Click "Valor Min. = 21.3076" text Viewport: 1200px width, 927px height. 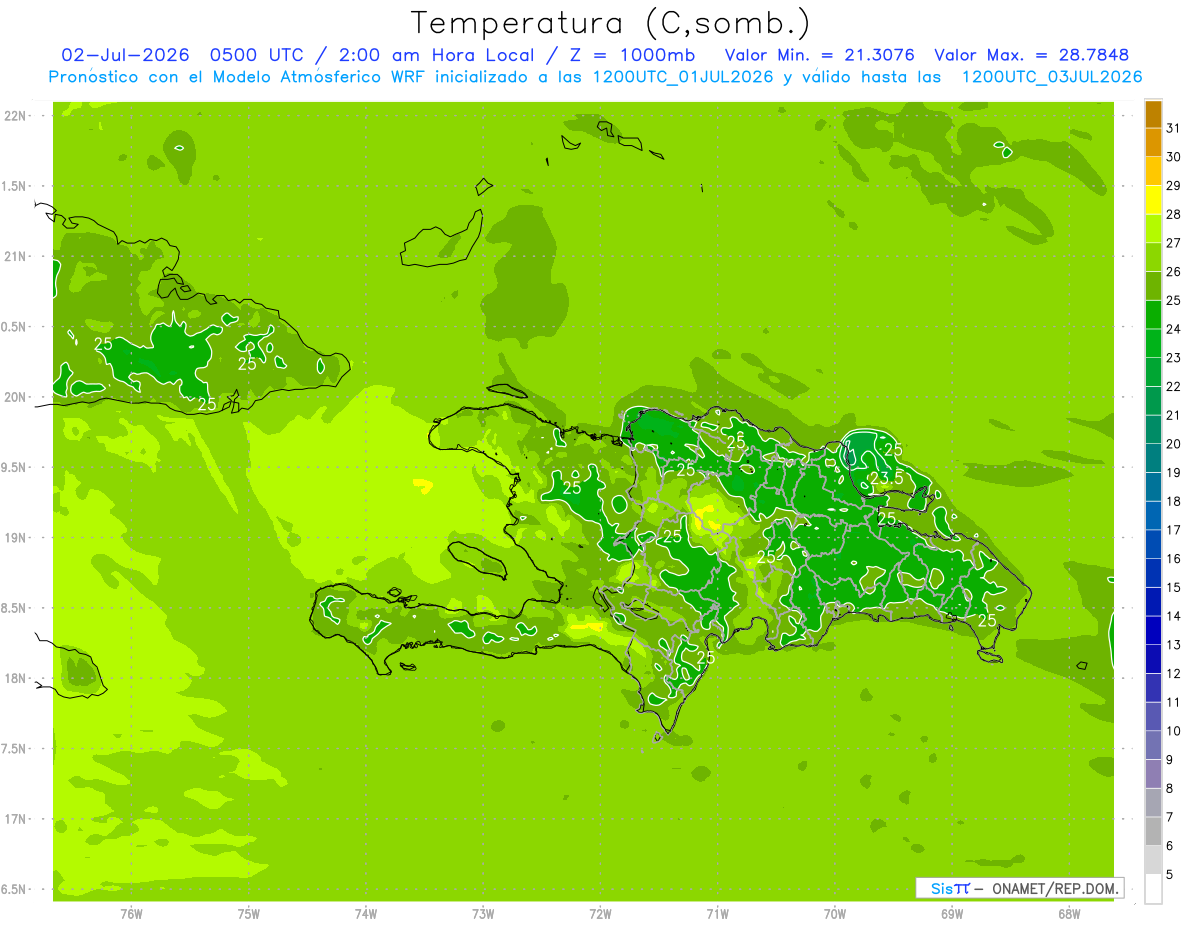click(820, 55)
